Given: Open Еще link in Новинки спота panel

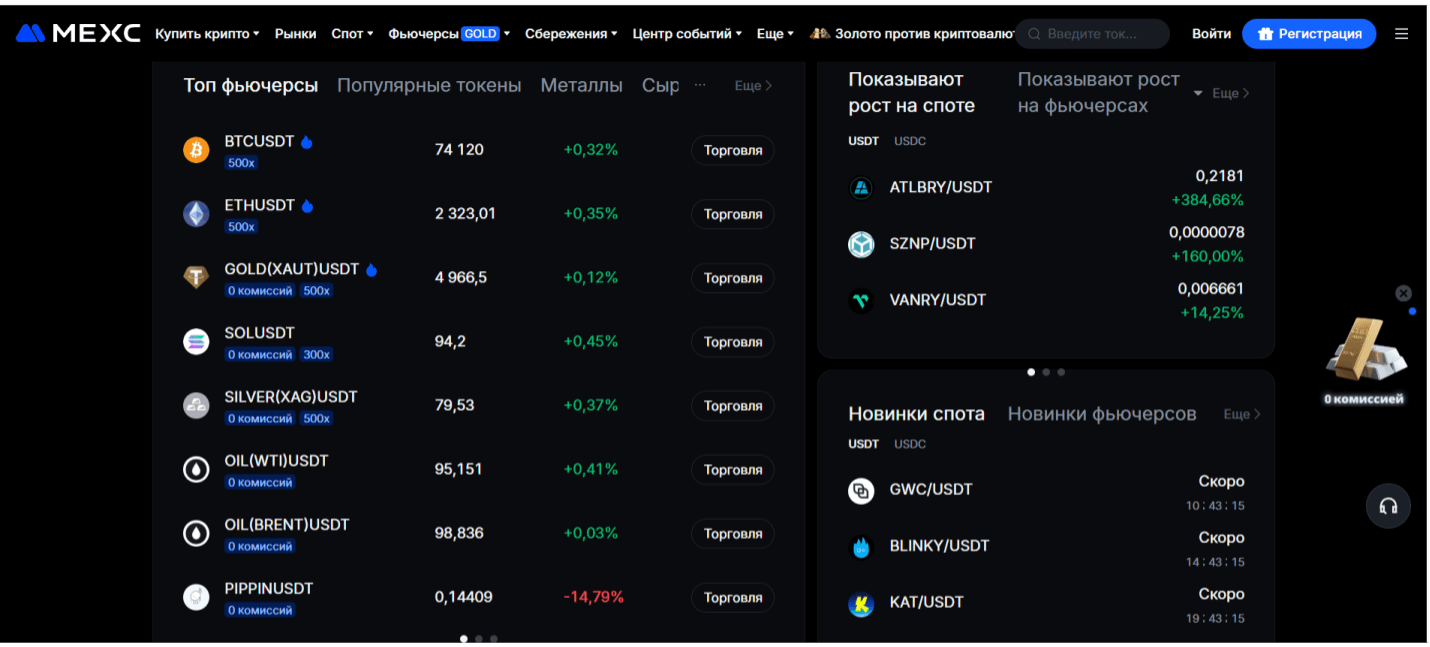Looking at the screenshot, I should coord(1242,414).
